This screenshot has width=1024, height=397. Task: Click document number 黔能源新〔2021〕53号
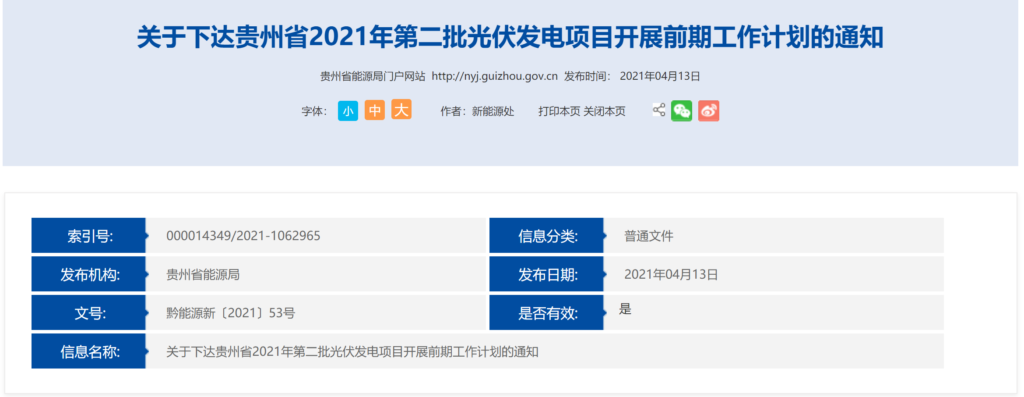(231, 313)
